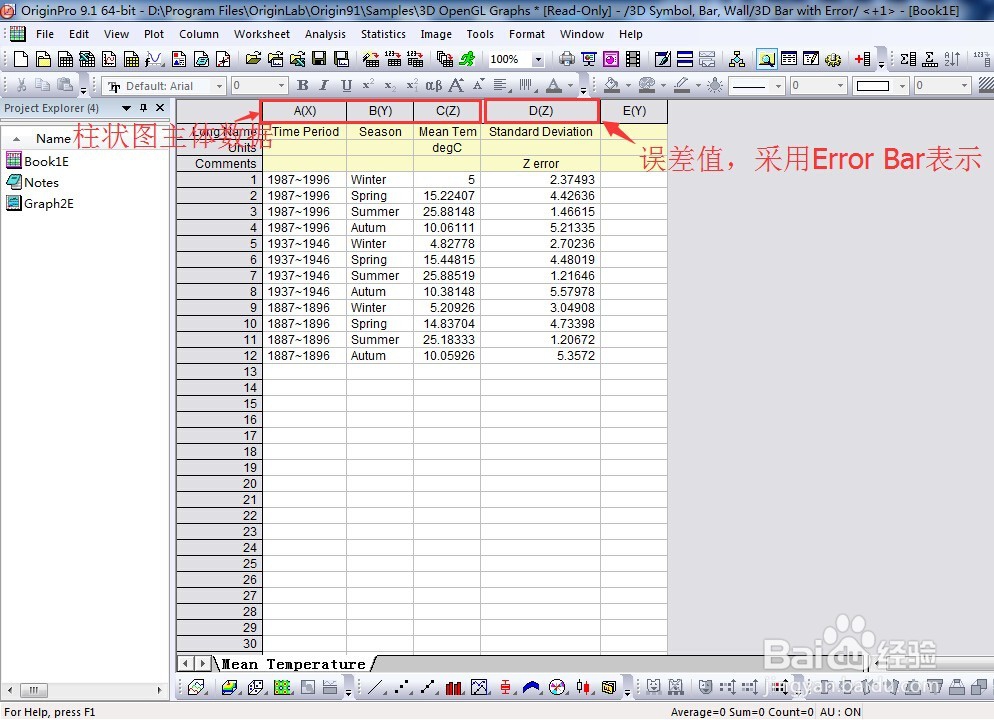Select the Mean Temperature sheet tab
Image resolution: width=994 pixels, height=720 pixels.
click(294, 664)
